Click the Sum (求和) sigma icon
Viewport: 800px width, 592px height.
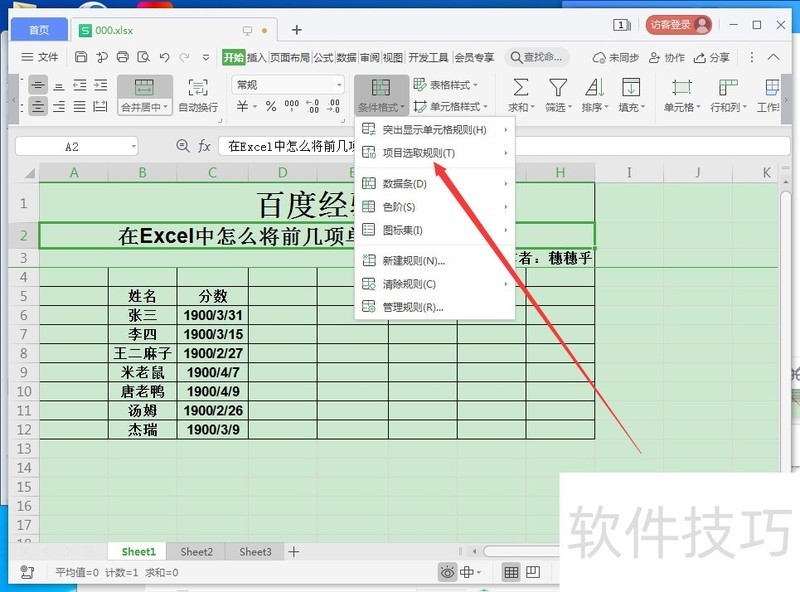(x=520, y=87)
